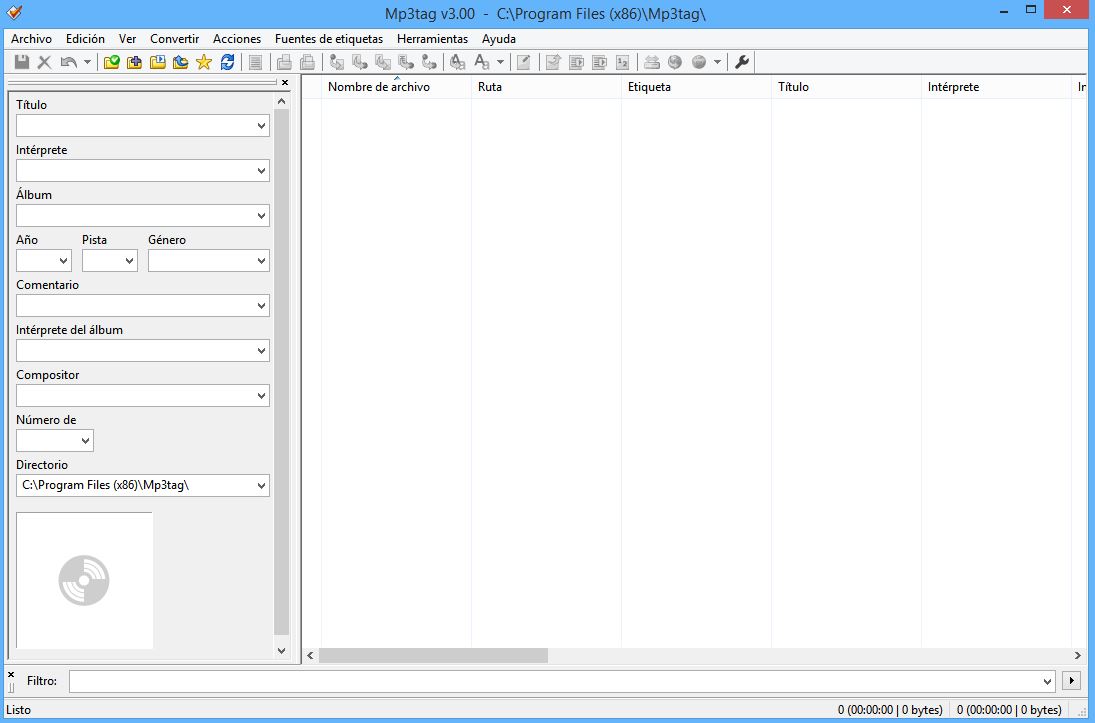Expand the Comentario dropdown
Screen dimensions: 1095x723
coord(261,306)
